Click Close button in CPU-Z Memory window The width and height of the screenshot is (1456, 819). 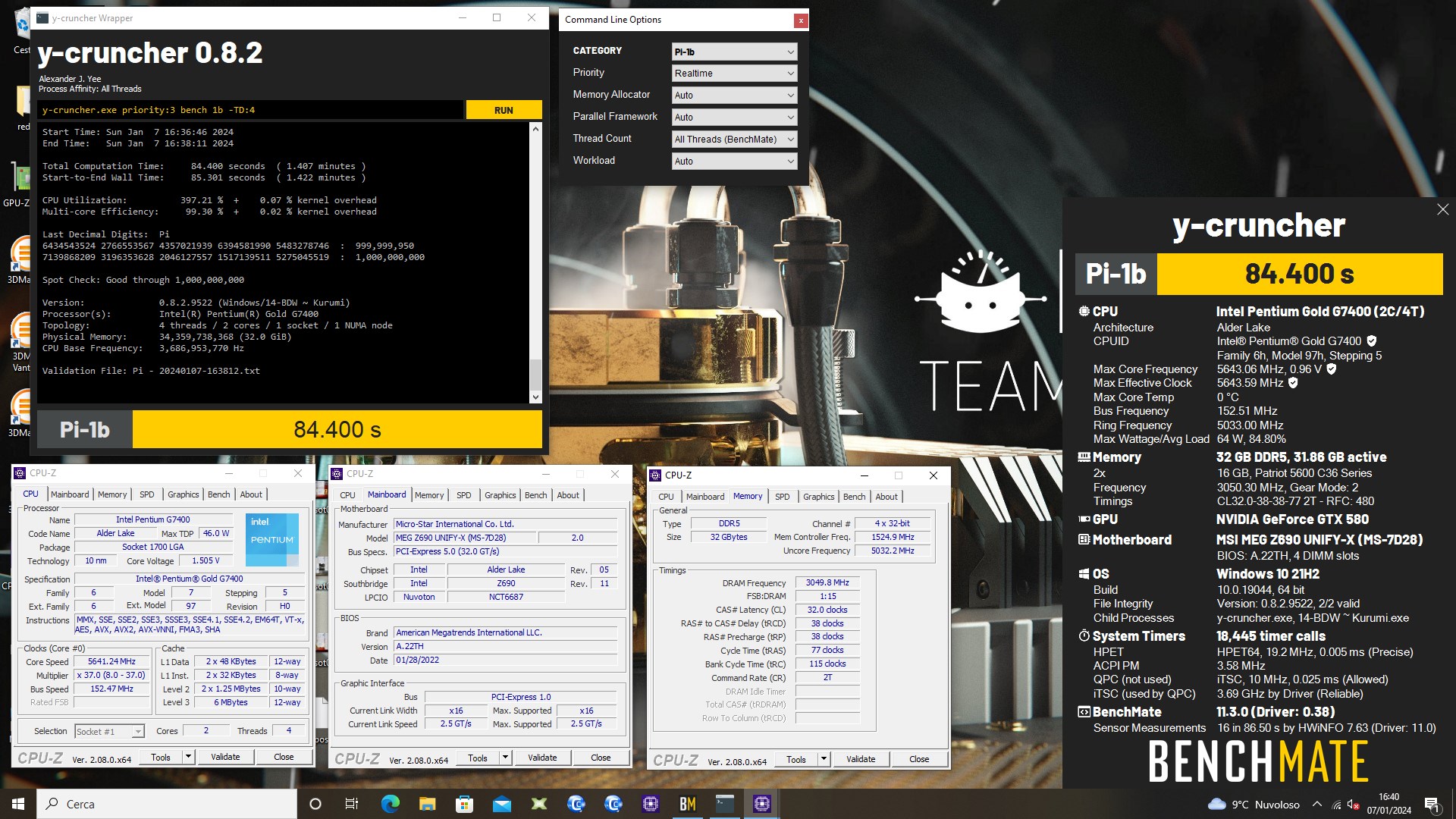pos(919,759)
